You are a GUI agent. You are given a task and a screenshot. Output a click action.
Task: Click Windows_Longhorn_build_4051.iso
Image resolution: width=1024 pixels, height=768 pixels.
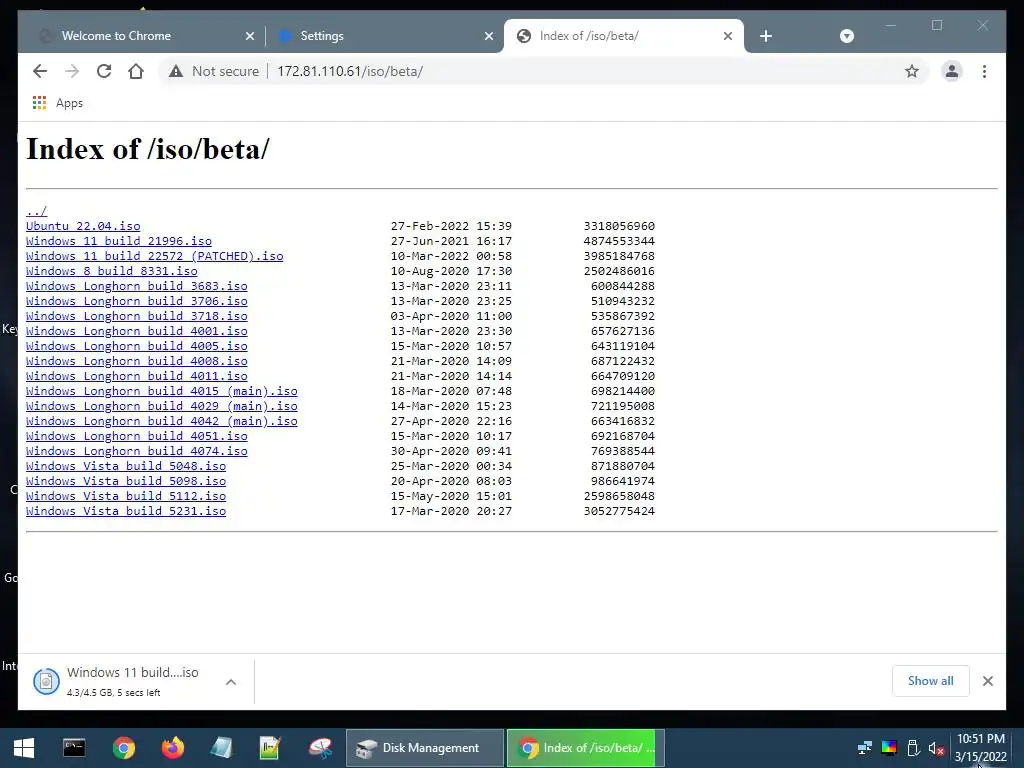(x=136, y=436)
